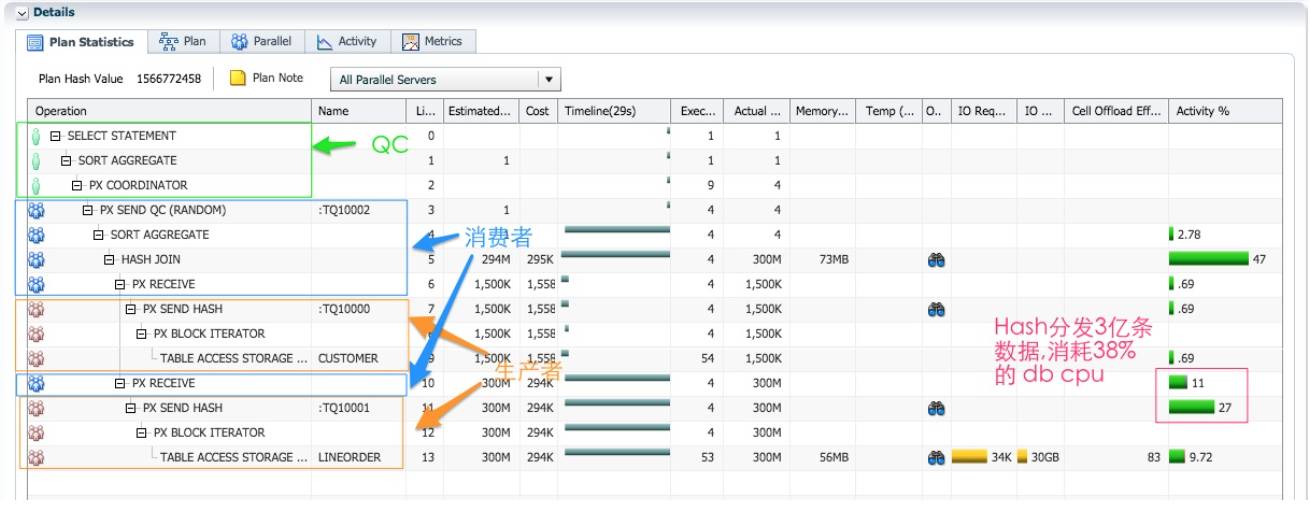1310x512 pixels.
Task: Open the Parallel tab
Action: pos(261,41)
